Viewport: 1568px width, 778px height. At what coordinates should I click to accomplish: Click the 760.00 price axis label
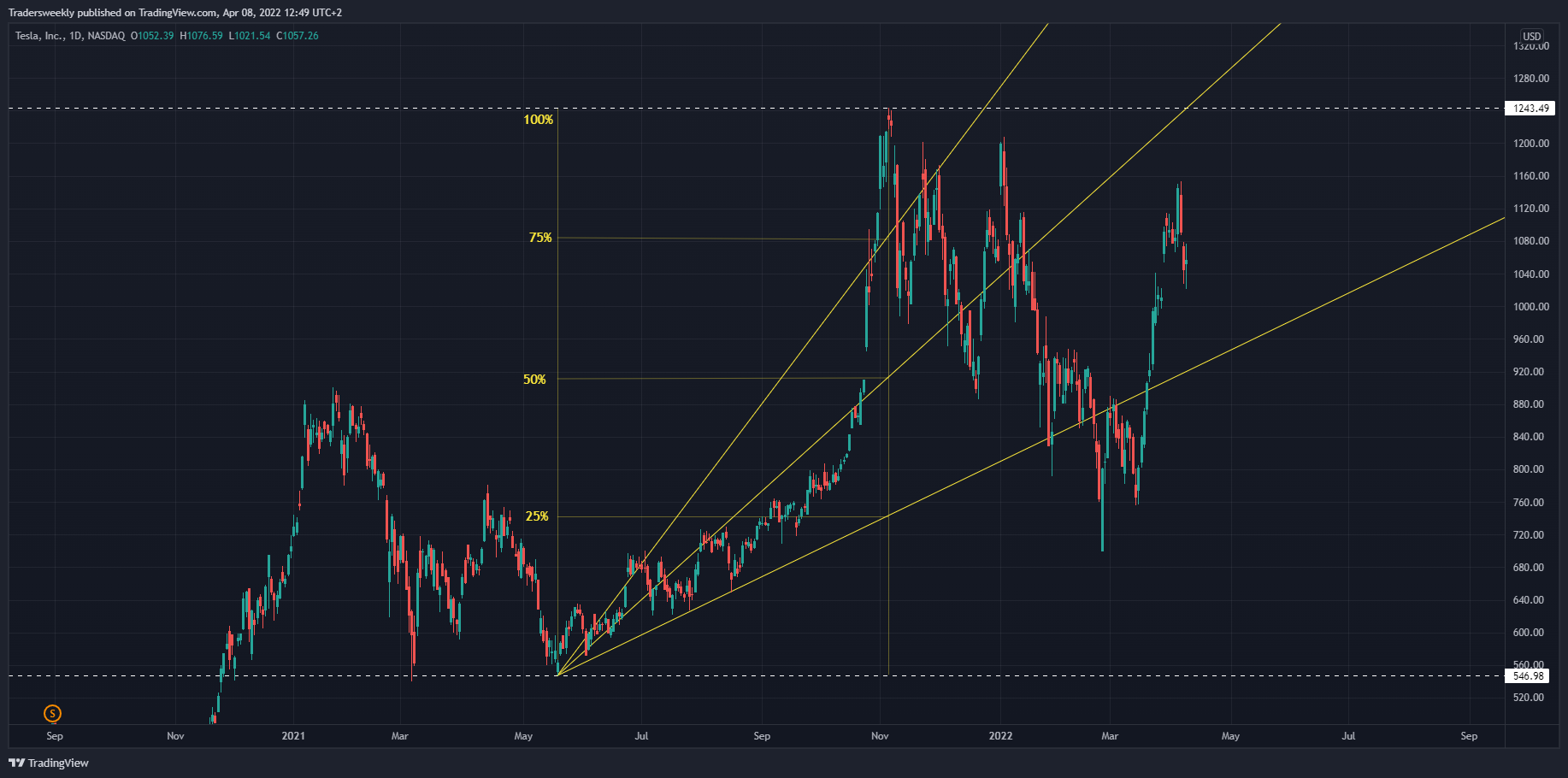point(1529,503)
